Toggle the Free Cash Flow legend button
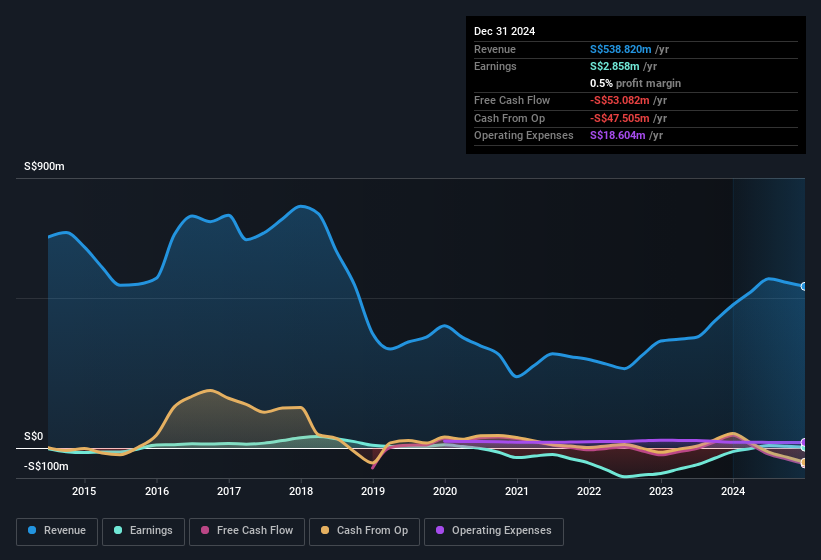Screen dimensions: 821x560 [x=247, y=531]
